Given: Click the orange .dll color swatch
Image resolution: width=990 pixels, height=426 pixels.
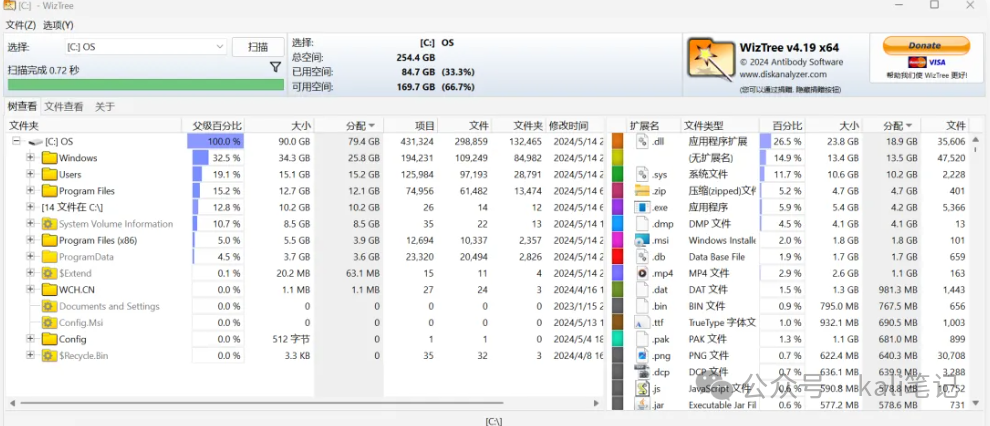Looking at the screenshot, I should click(x=617, y=141).
